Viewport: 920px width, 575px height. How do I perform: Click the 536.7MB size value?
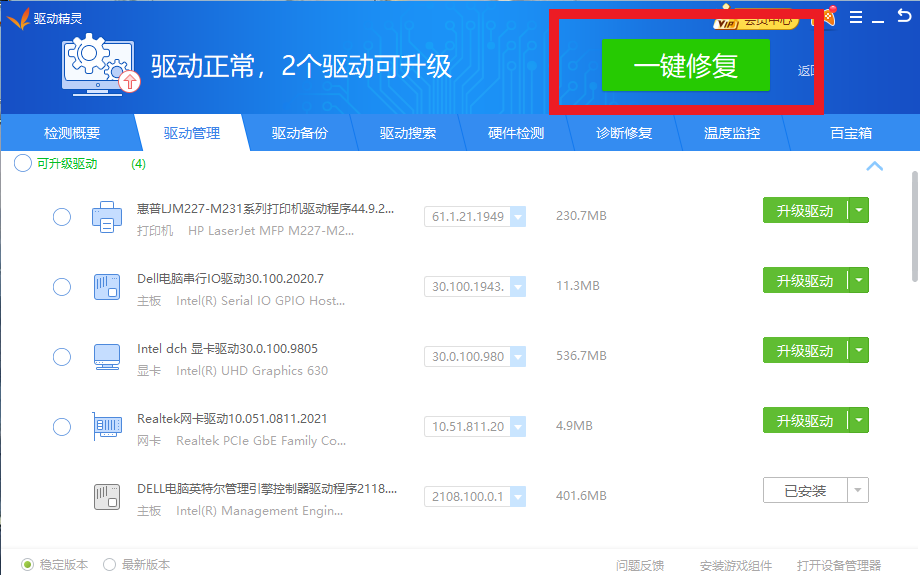click(581, 356)
